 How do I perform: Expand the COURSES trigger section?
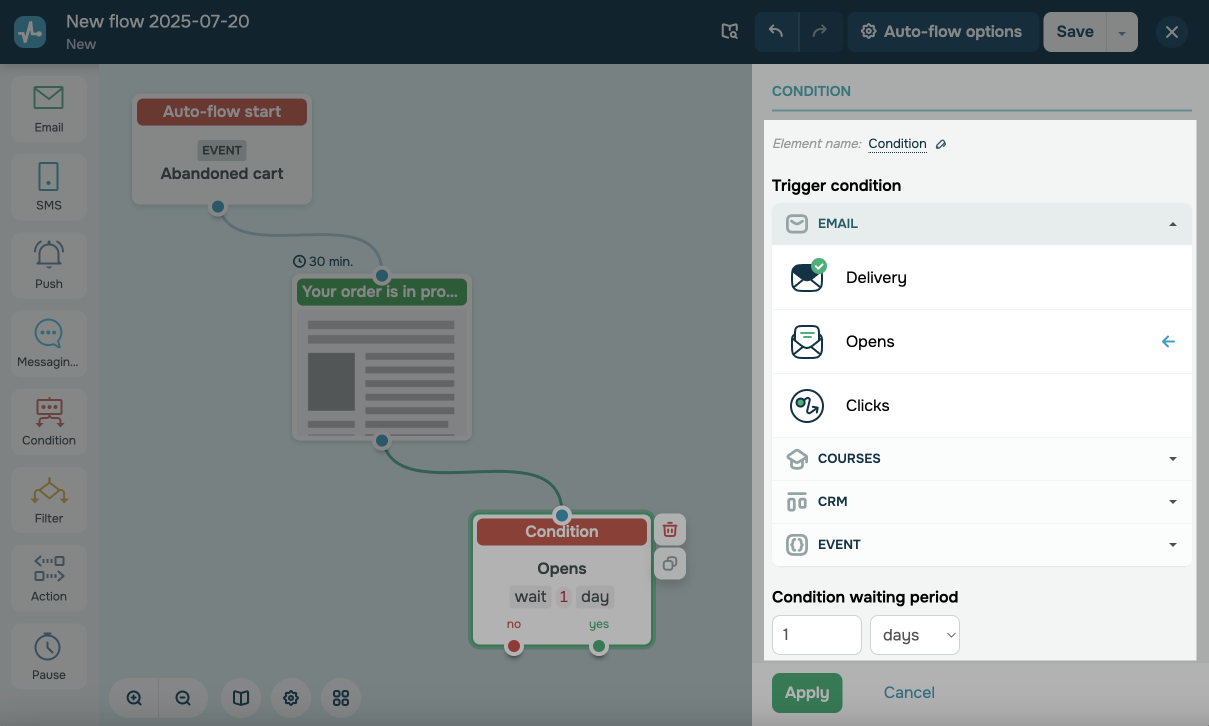tap(1172, 459)
